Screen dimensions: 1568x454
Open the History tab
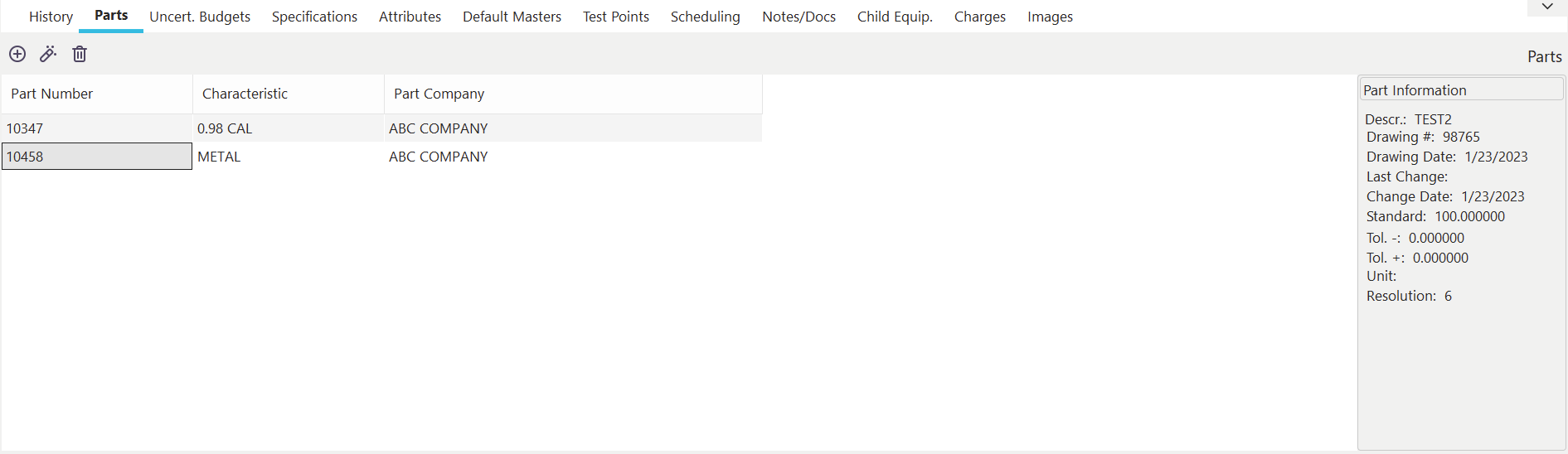click(51, 17)
